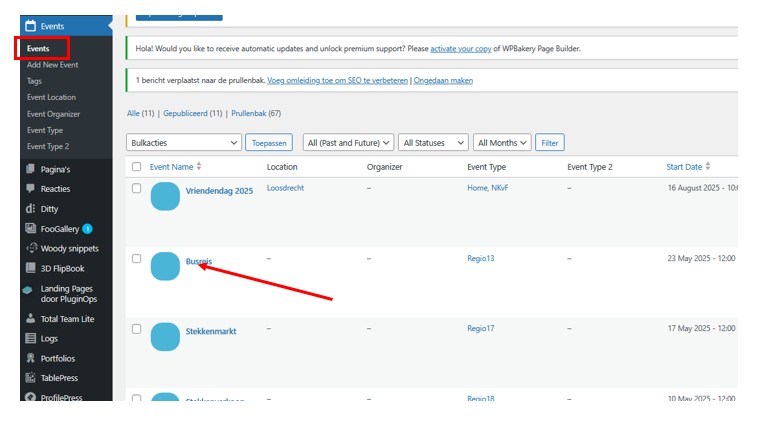The height and width of the screenshot is (423, 760).
Task: Click the Stekkenmarkt event thumbnail
Action: click(165, 337)
